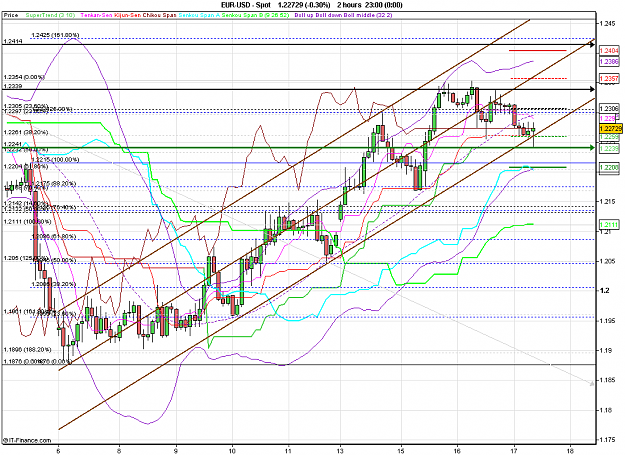Click the 1.2425 (161.00%) Fibonacci label

click(55, 35)
